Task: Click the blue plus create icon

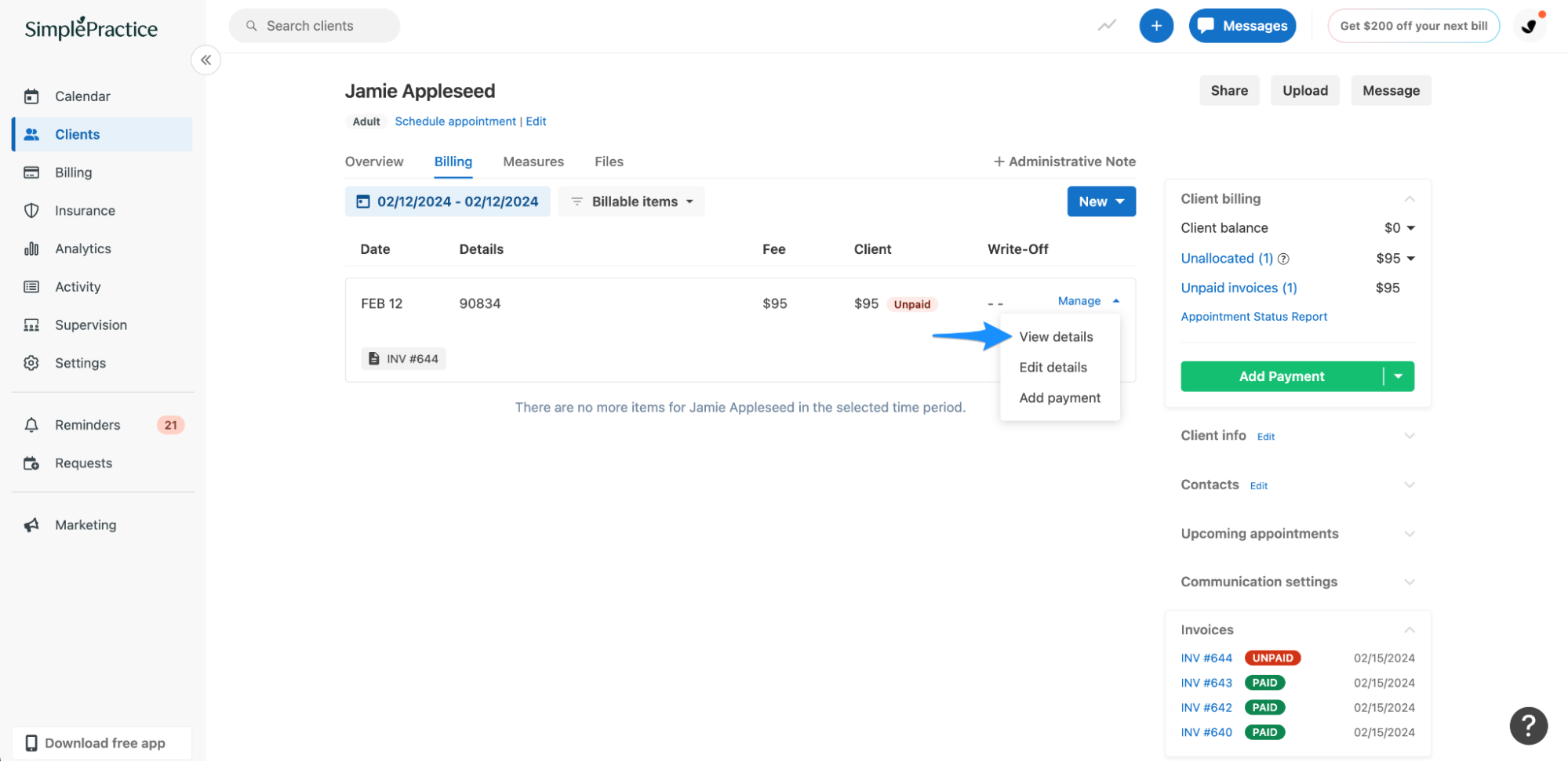Action: pyautogui.click(x=1155, y=25)
